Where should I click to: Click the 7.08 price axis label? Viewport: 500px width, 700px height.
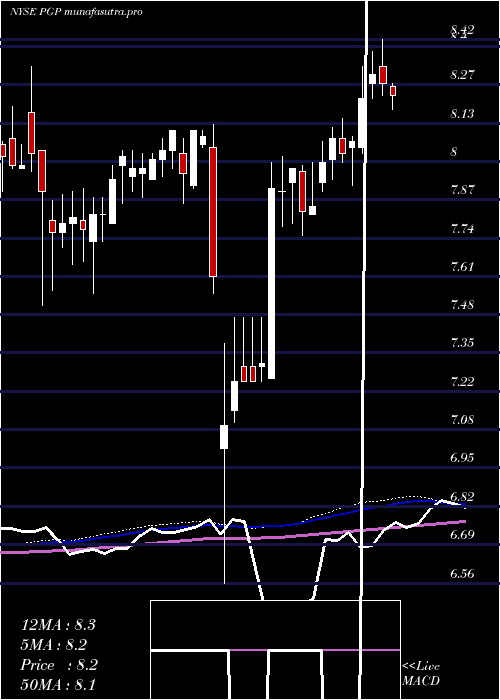point(462,420)
